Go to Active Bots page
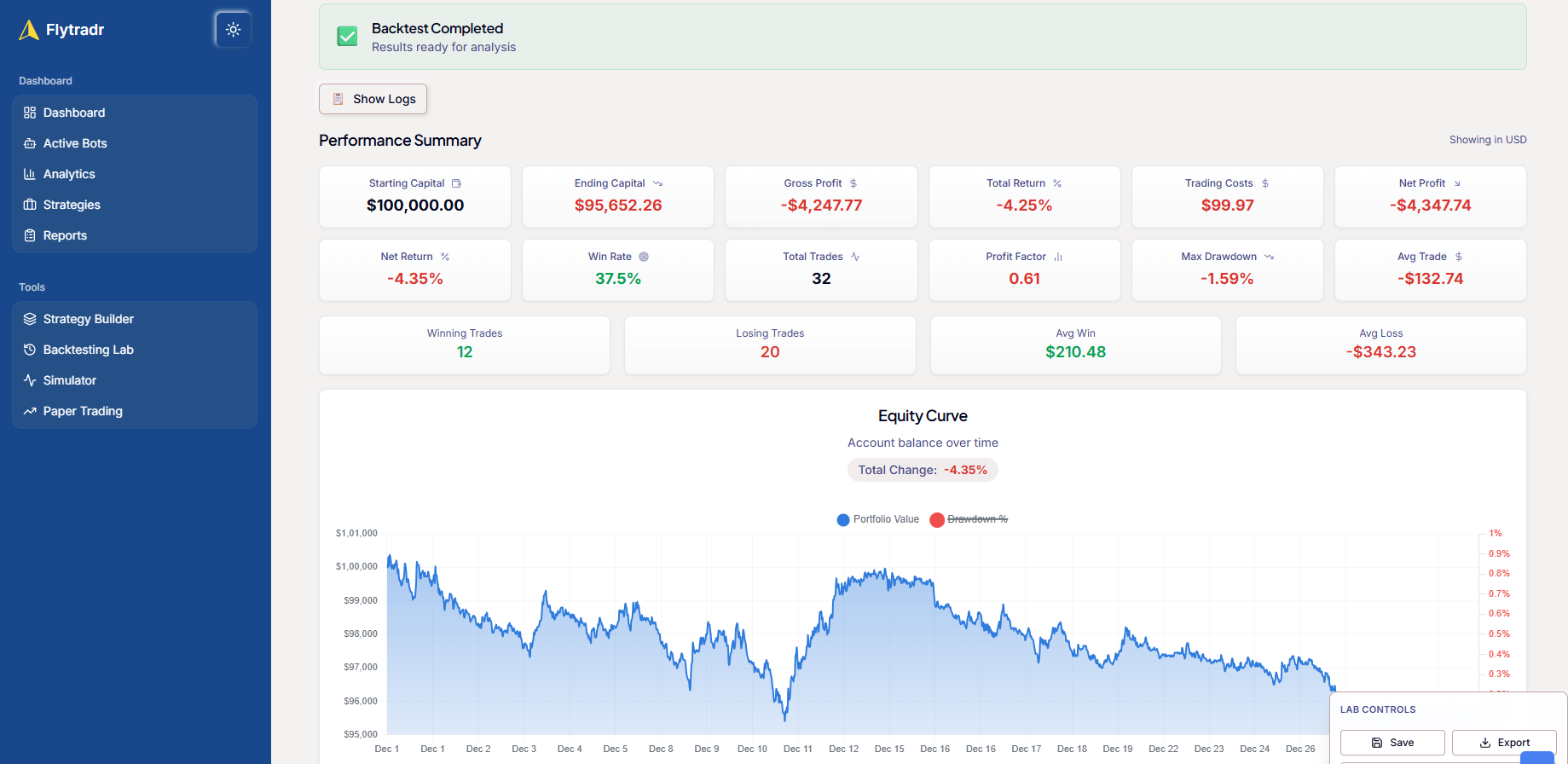Image resolution: width=1568 pixels, height=764 pixels. (x=75, y=143)
